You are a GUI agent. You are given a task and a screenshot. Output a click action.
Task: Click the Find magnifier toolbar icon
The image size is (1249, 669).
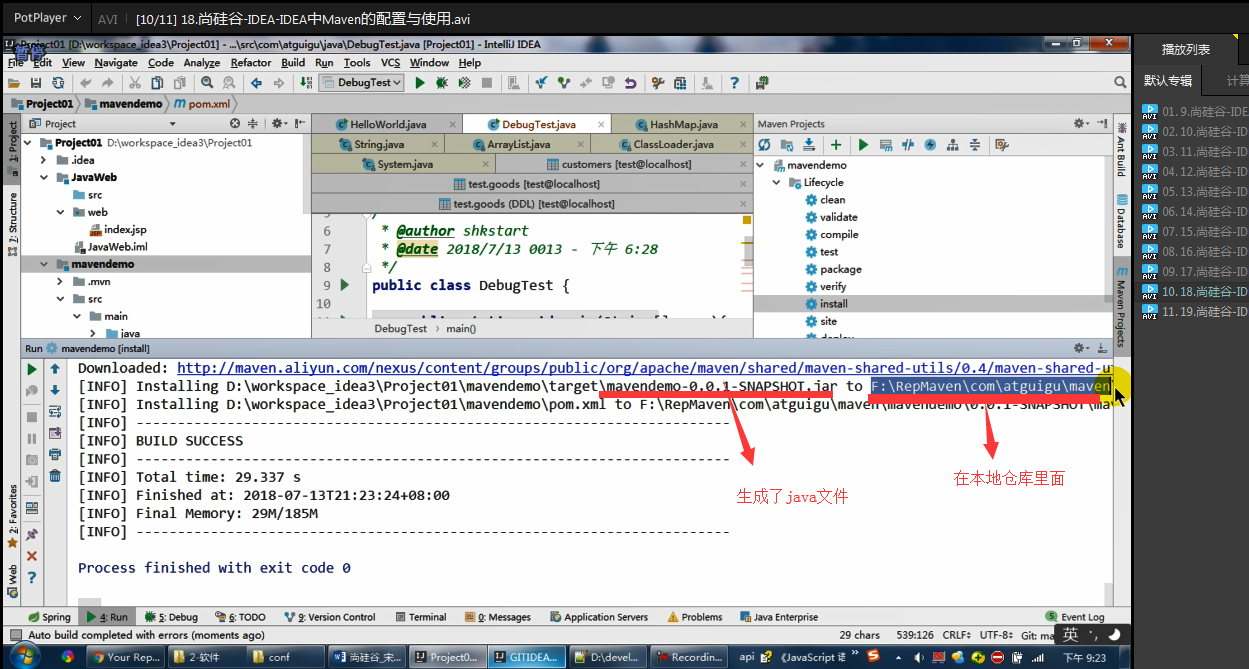(x=207, y=83)
